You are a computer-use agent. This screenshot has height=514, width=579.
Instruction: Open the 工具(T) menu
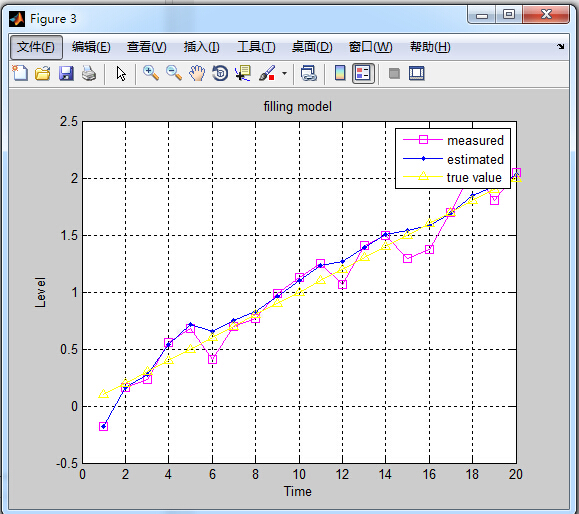[x=256, y=47]
